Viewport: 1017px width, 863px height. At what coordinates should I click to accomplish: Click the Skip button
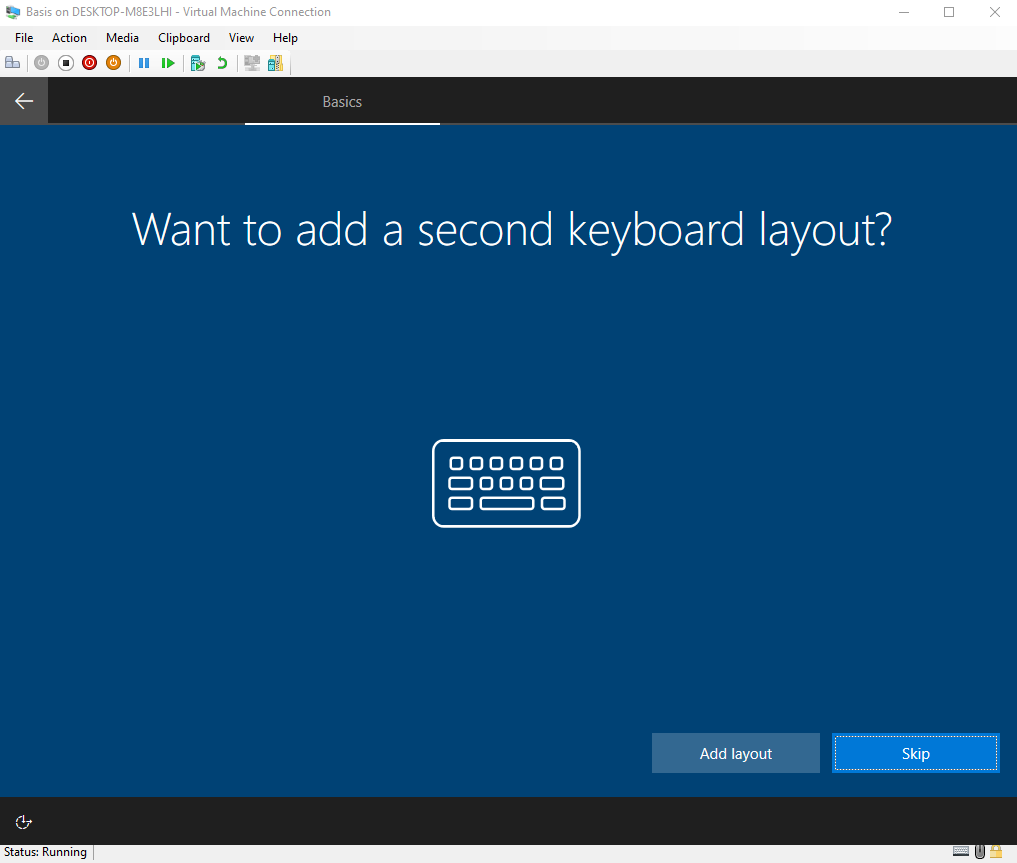pos(916,753)
